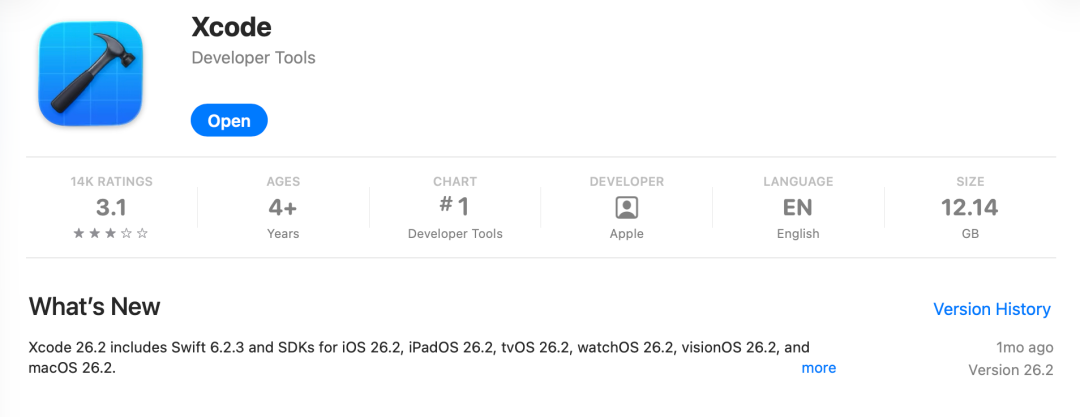
Task: Click the developer person icon
Action: point(627,208)
